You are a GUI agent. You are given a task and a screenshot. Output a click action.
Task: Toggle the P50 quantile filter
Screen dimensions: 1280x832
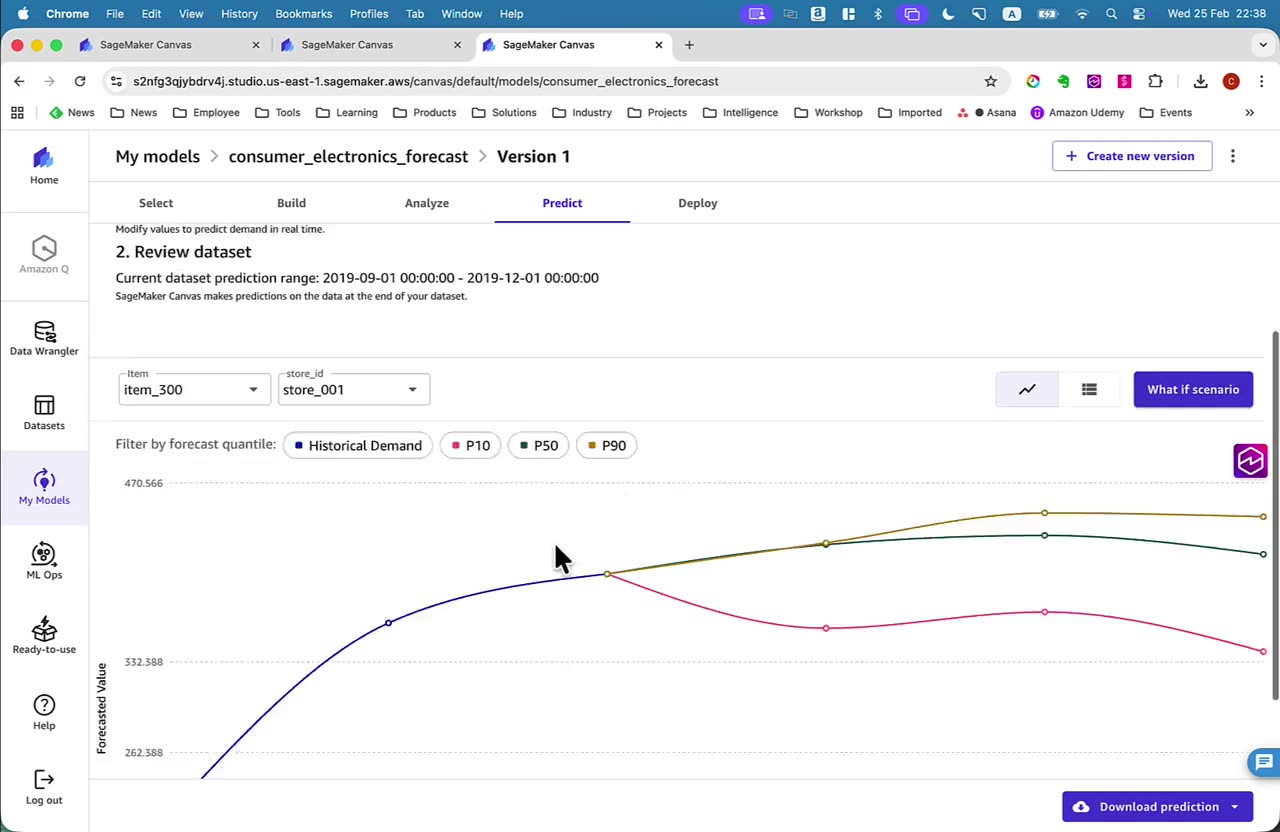point(538,445)
